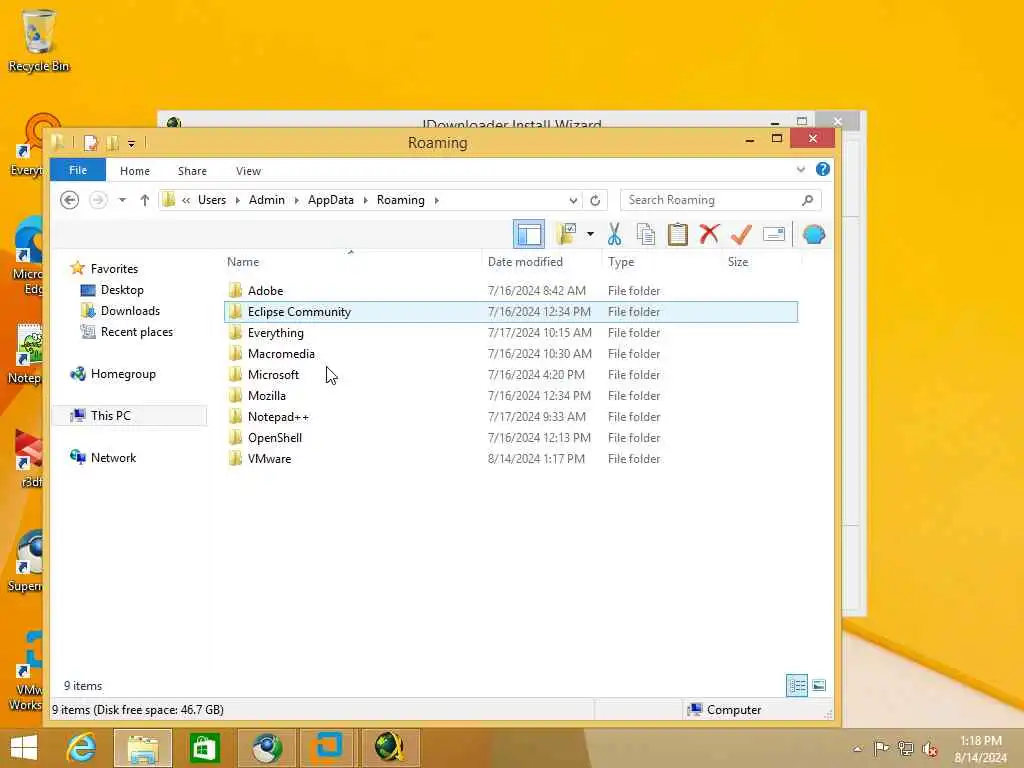Viewport: 1024px width, 768px height.
Task: Open the Home ribbon tab
Action: (x=135, y=170)
